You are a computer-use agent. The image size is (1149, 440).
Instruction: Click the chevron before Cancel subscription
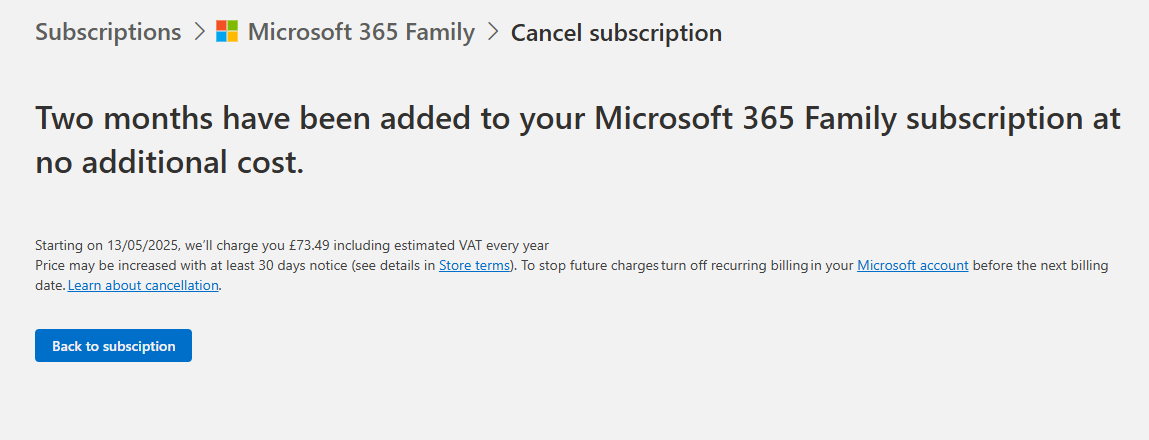click(493, 32)
